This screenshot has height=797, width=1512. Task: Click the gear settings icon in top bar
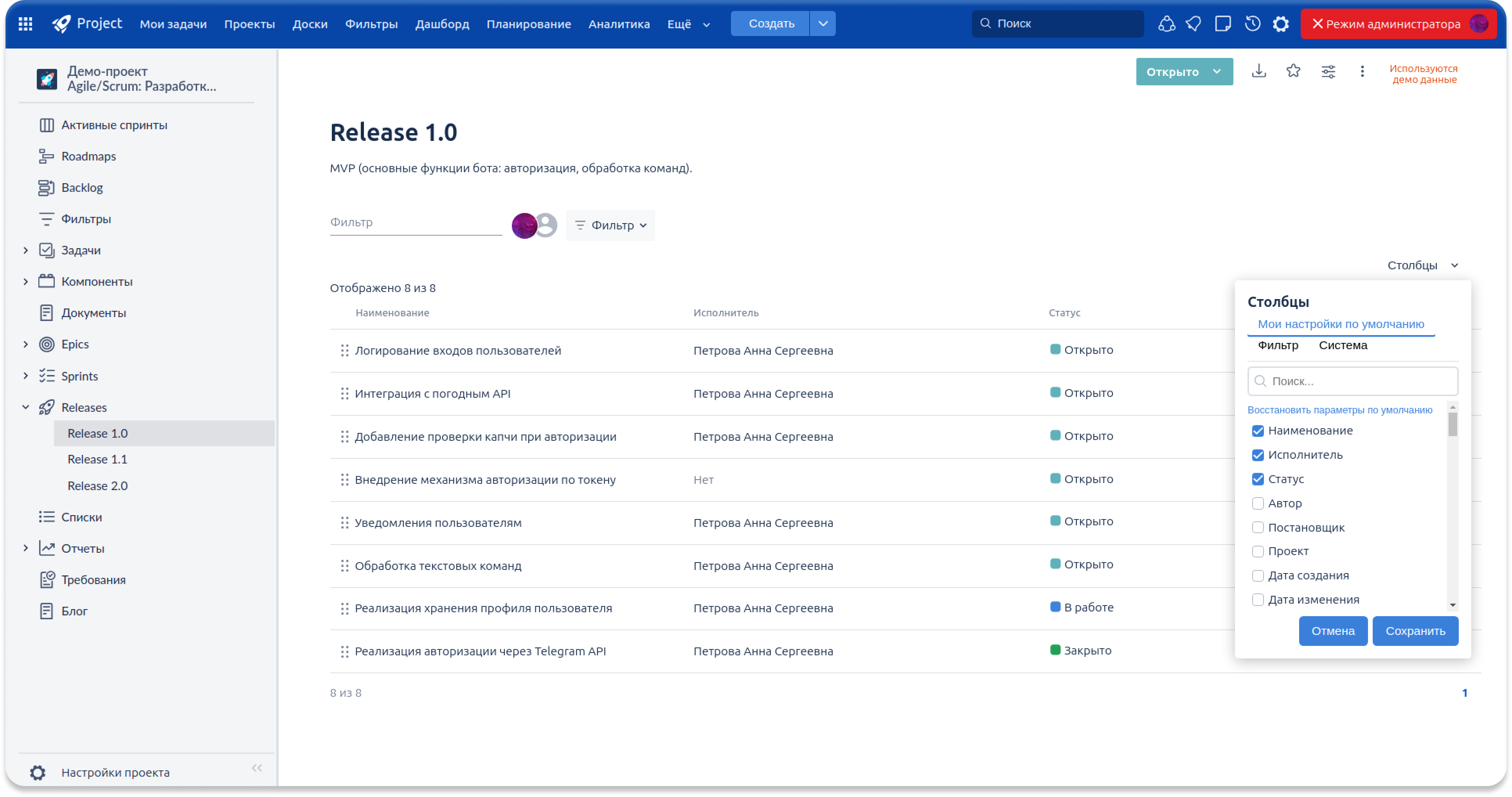point(1281,24)
